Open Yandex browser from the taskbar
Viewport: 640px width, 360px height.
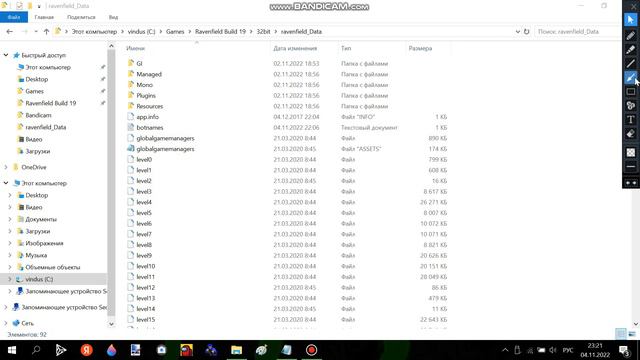(x=87, y=350)
